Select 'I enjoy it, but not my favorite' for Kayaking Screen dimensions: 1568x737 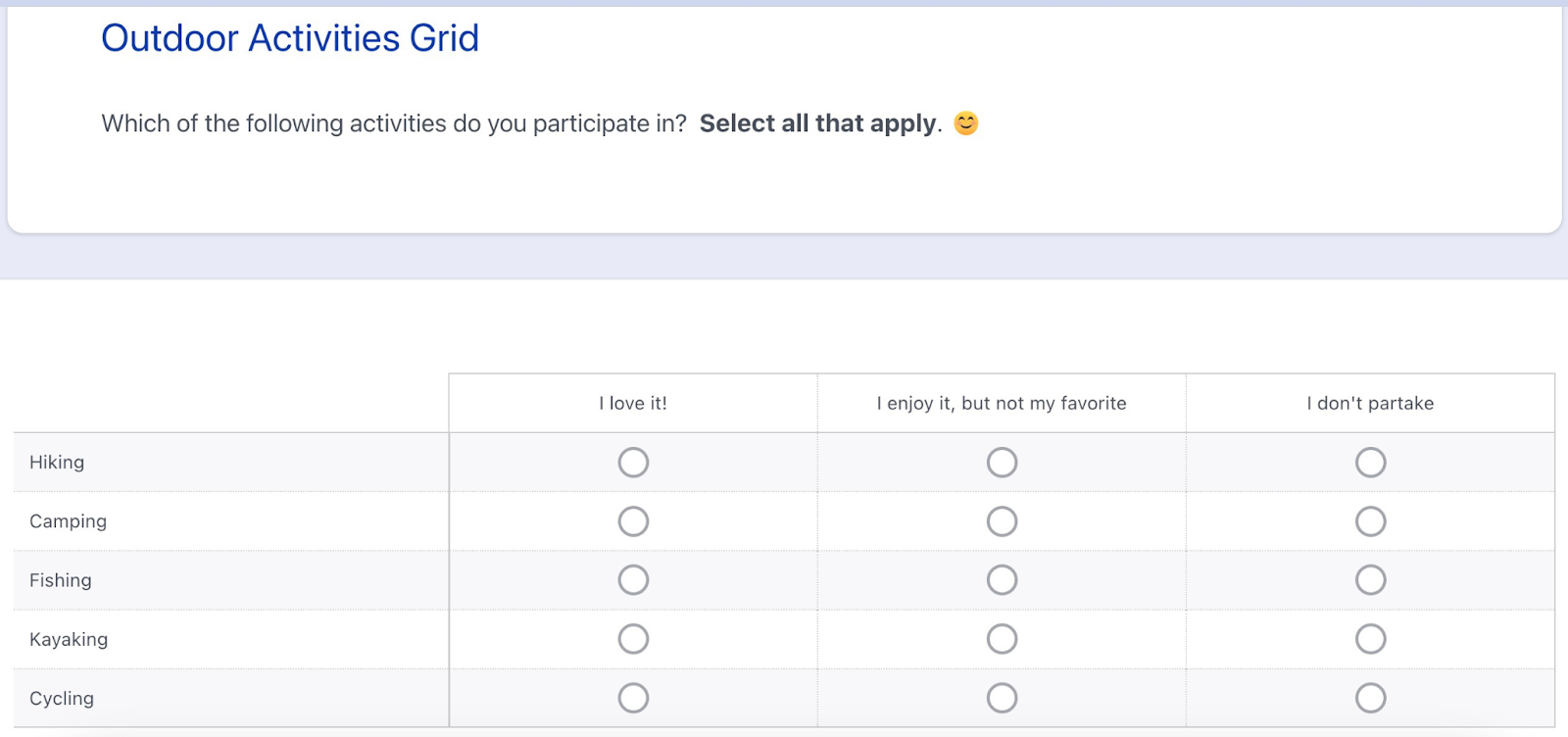[x=1002, y=639]
